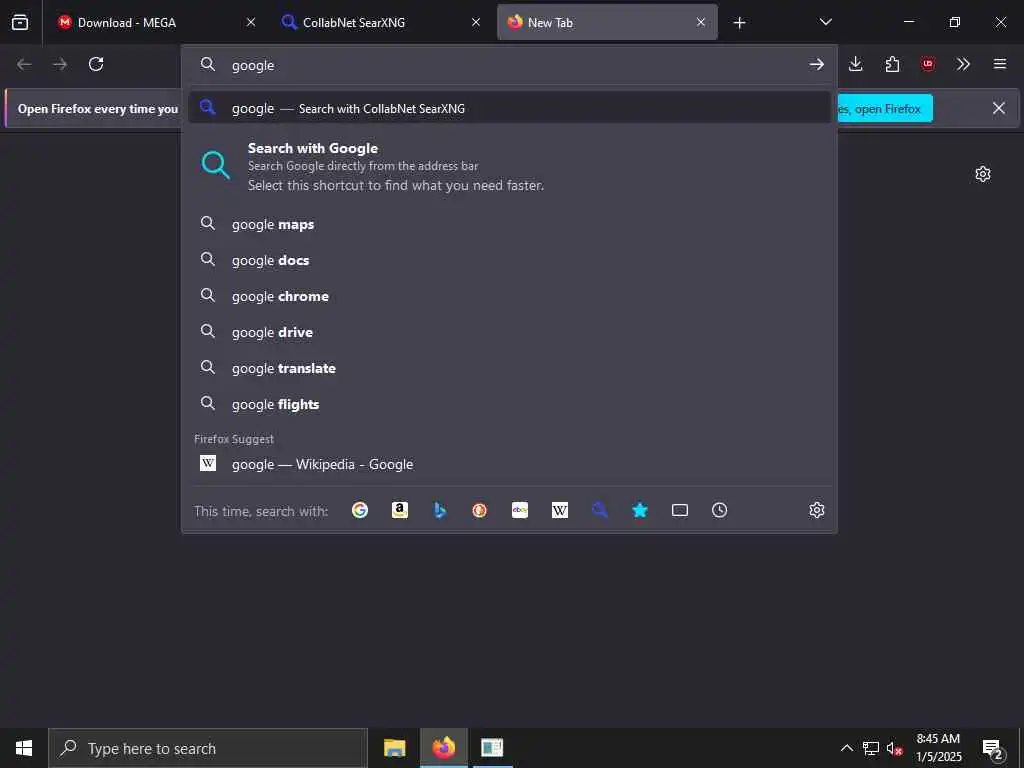The height and width of the screenshot is (768, 1024).
Task: Dismiss the Open Firefox notification bar
Action: 999,108
